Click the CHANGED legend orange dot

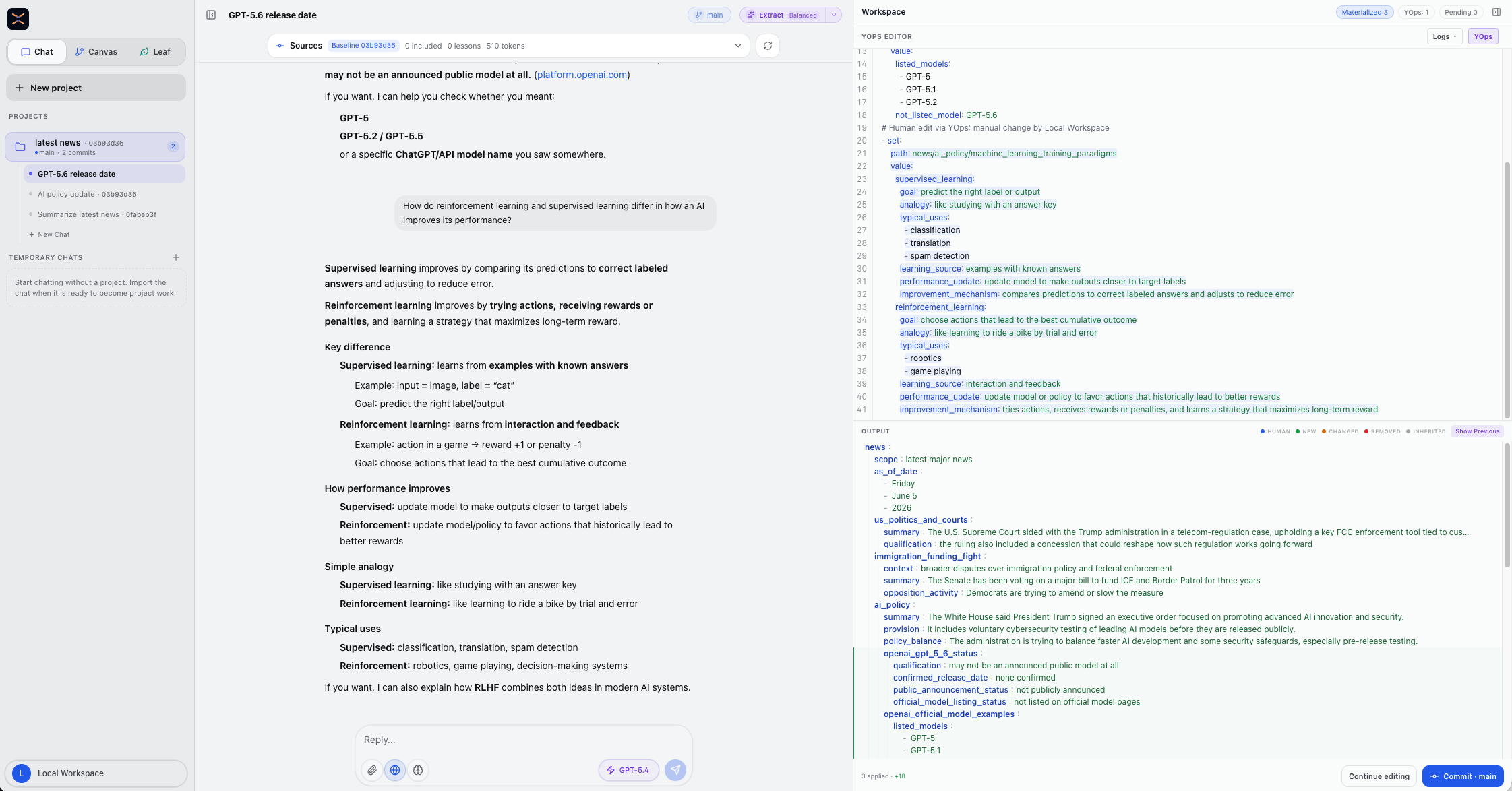[x=1324, y=431]
